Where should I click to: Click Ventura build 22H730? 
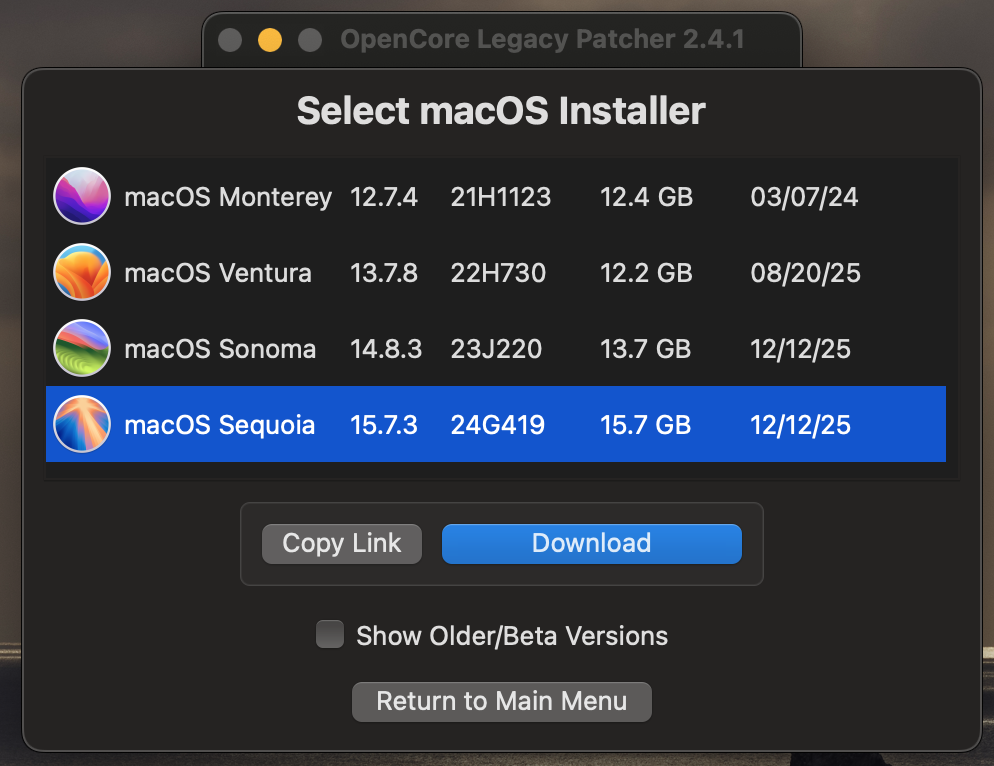pos(498,273)
